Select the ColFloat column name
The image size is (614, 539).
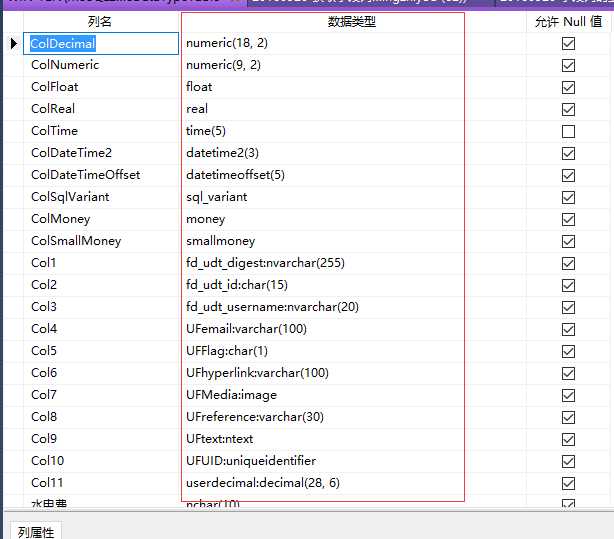[x=54, y=87]
